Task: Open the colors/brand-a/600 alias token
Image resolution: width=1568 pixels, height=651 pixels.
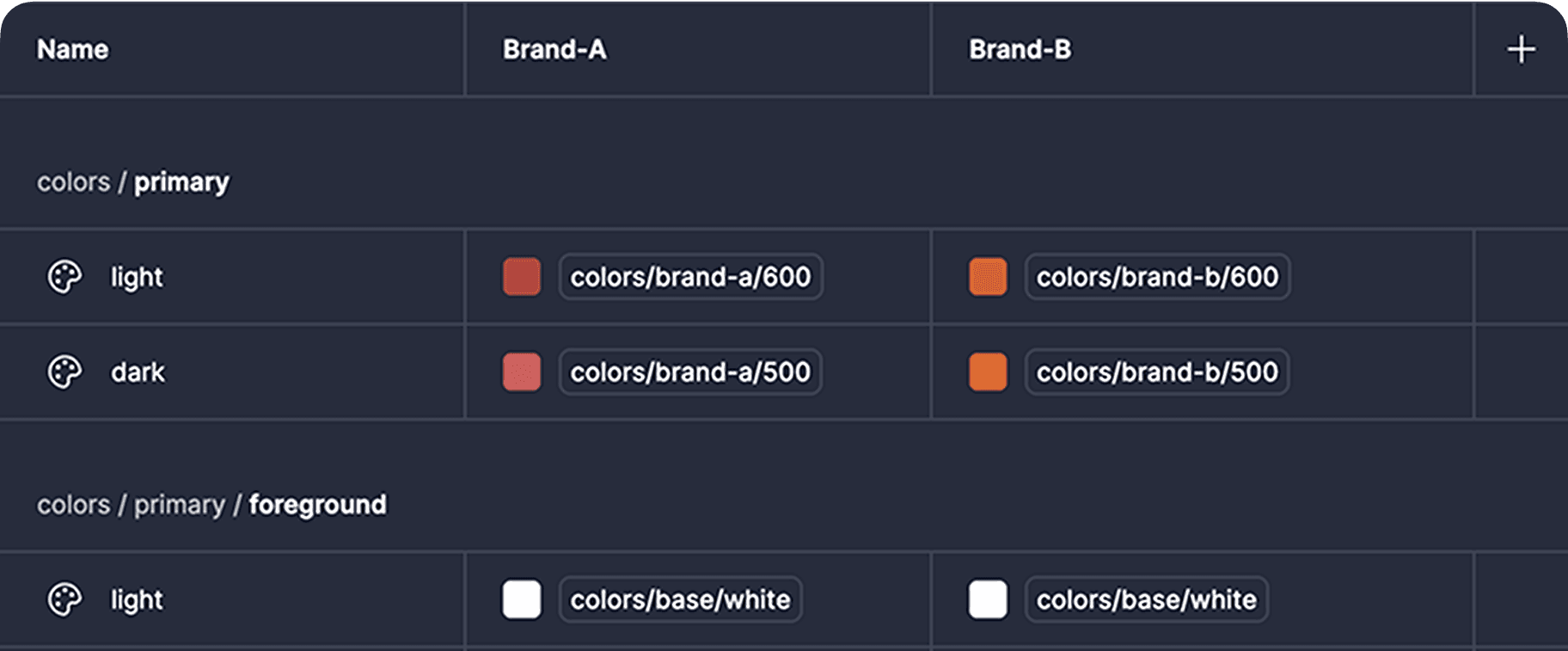Action: (692, 277)
